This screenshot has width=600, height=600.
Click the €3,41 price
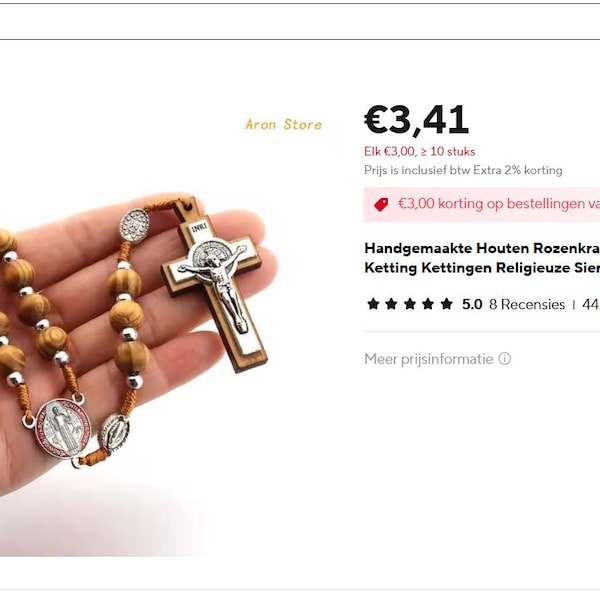coord(416,120)
